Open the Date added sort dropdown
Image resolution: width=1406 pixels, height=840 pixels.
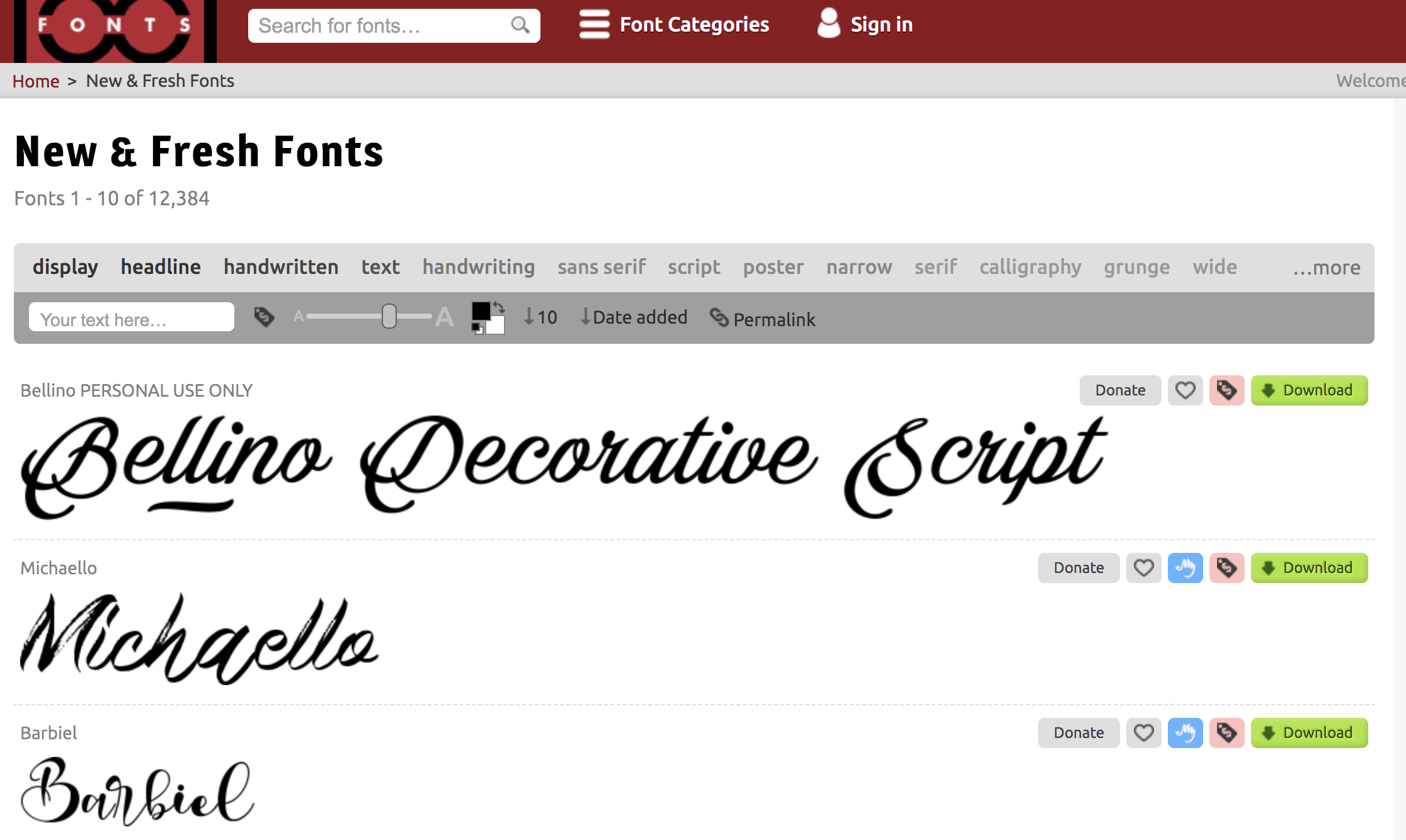[x=634, y=317]
